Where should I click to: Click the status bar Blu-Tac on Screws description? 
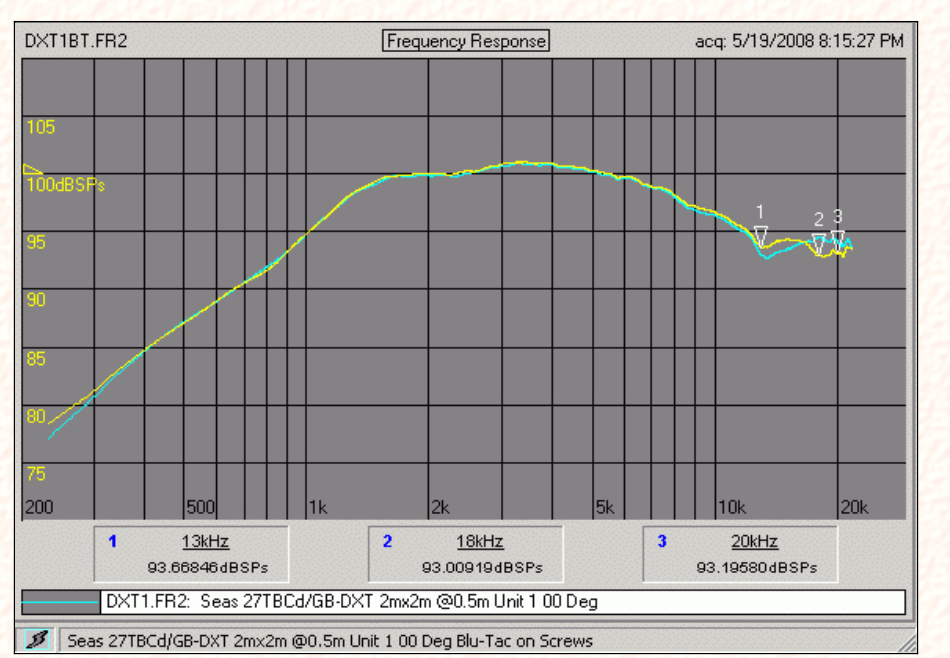pyautogui.click(x=330, y=641)
